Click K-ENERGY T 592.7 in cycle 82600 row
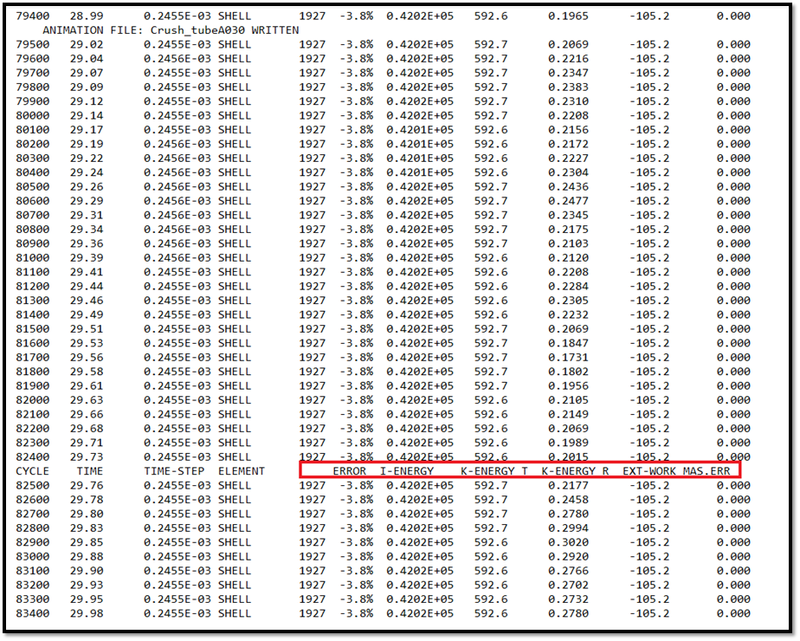Screen dimensions: 800x641 point(491,500)
